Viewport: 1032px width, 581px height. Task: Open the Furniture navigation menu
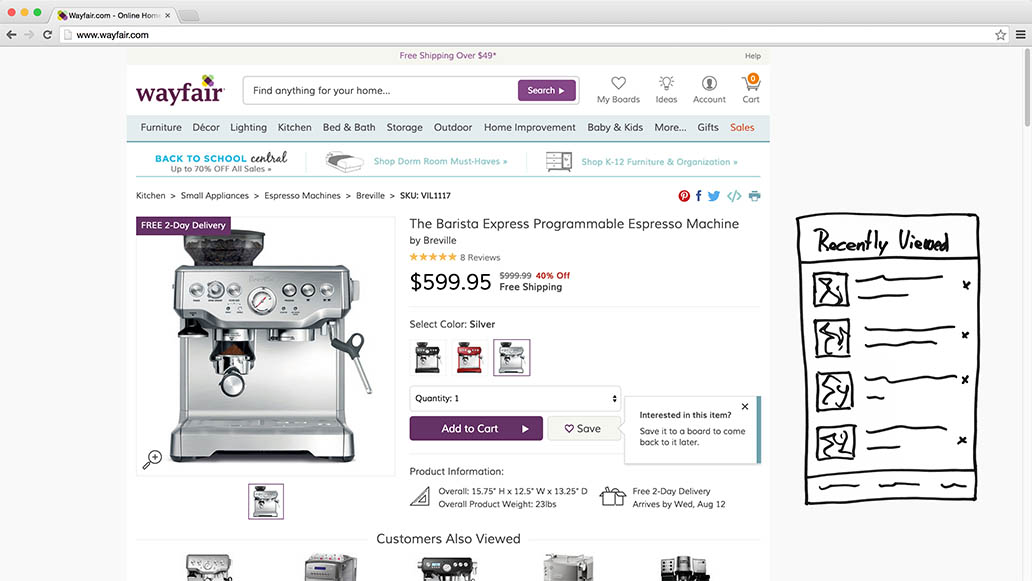click(161, 128)
